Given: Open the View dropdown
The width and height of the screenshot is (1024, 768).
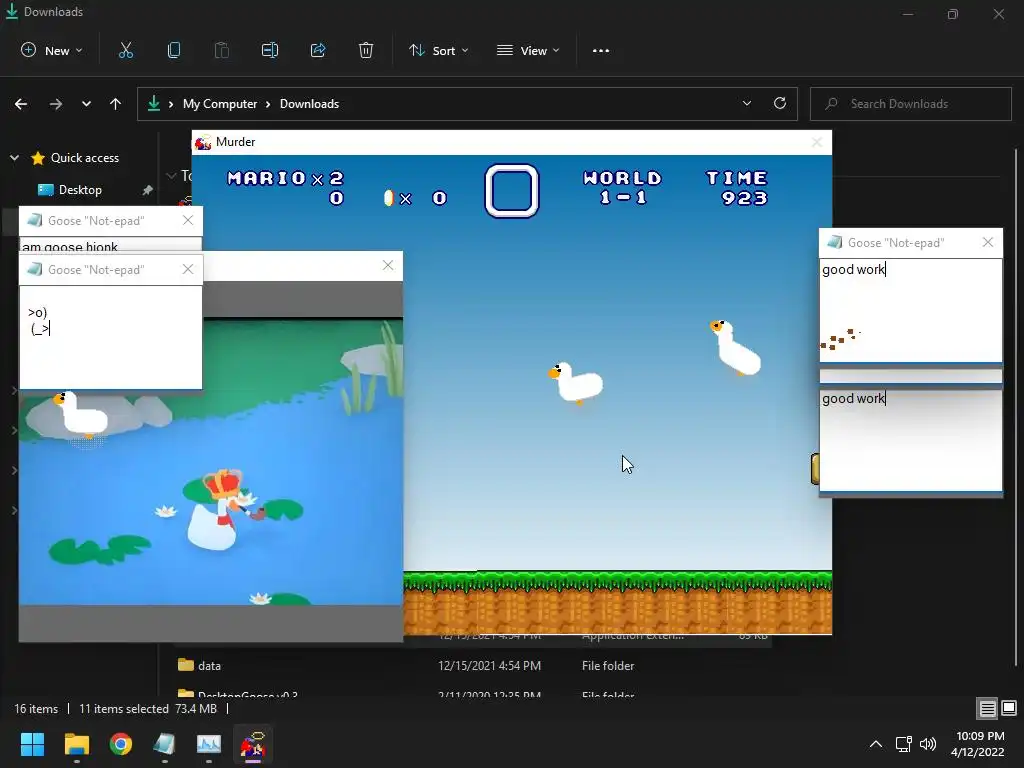Looking at the screenshot, I should 528,50.
